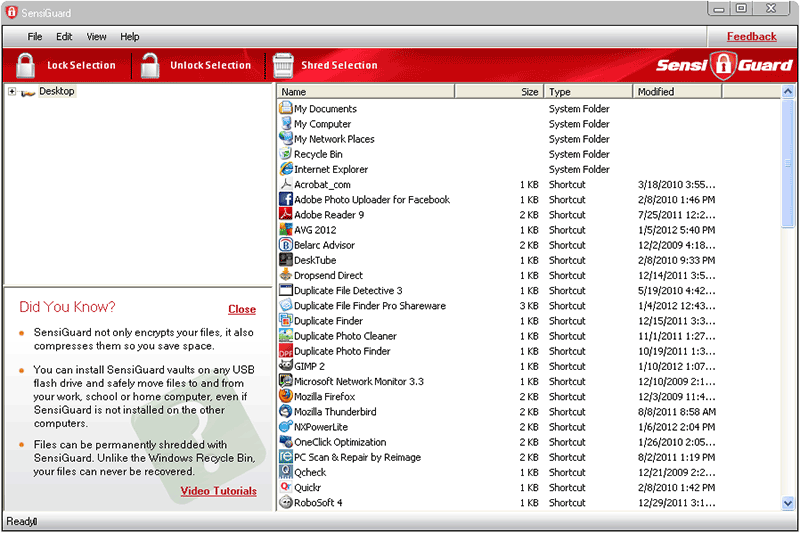Click the NXPowerLite icon
This screenshot has height=533, width=800.
(x=286, y=426)
